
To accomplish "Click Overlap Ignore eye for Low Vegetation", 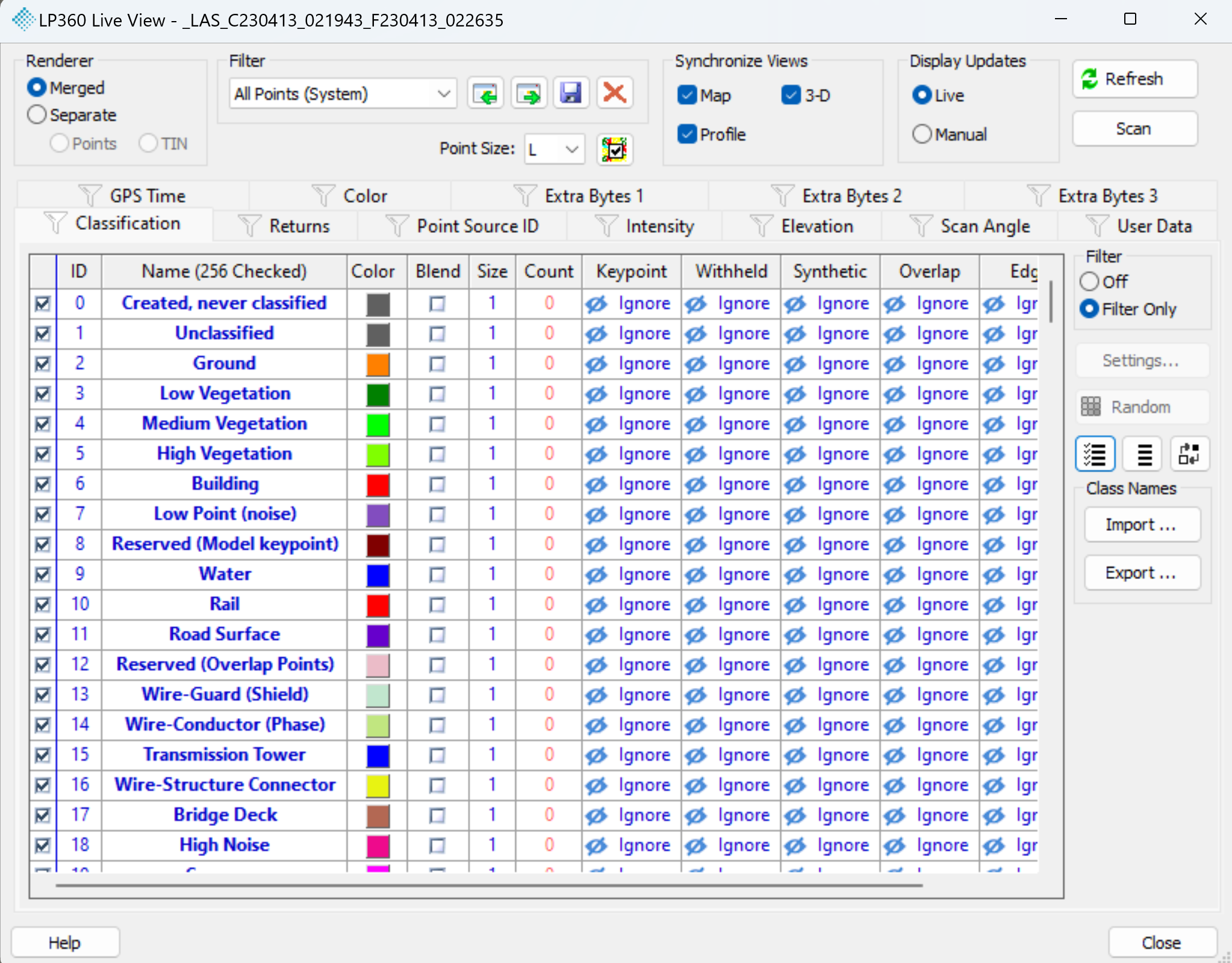I will pos(895,394).
